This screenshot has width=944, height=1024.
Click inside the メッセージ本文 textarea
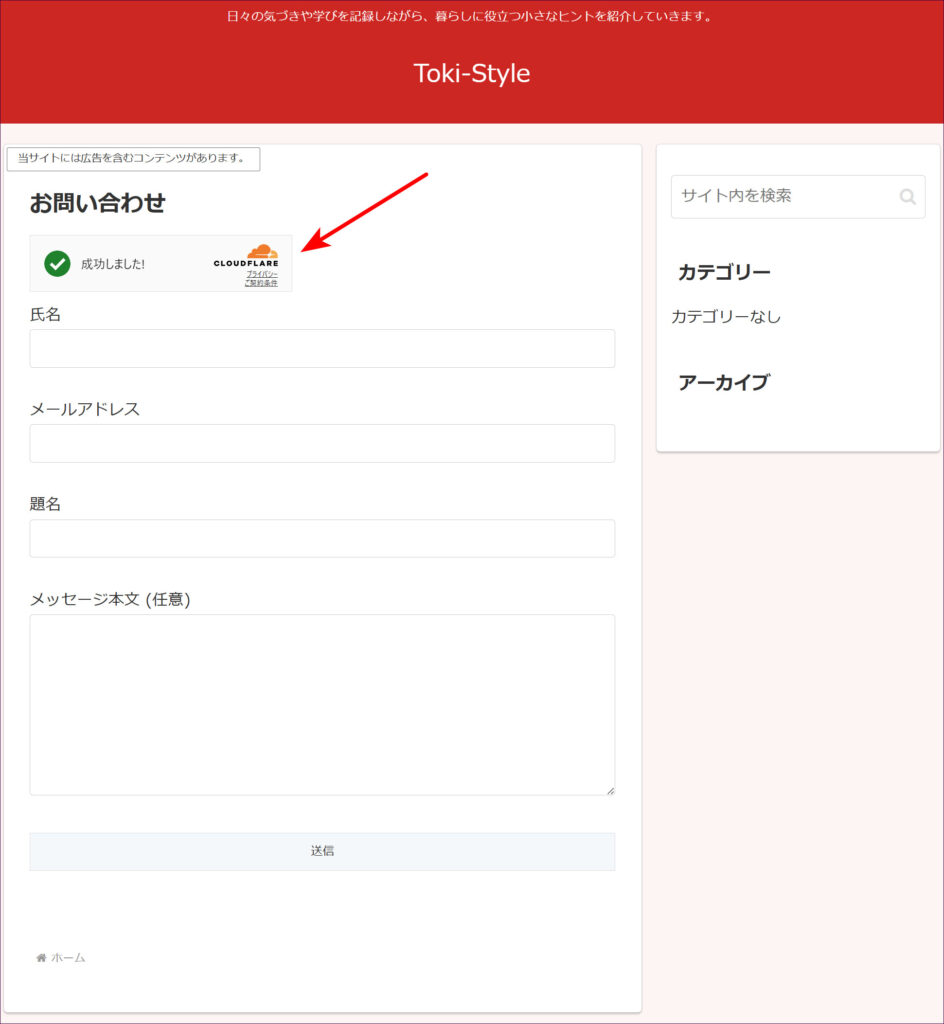tap(322, 704)
